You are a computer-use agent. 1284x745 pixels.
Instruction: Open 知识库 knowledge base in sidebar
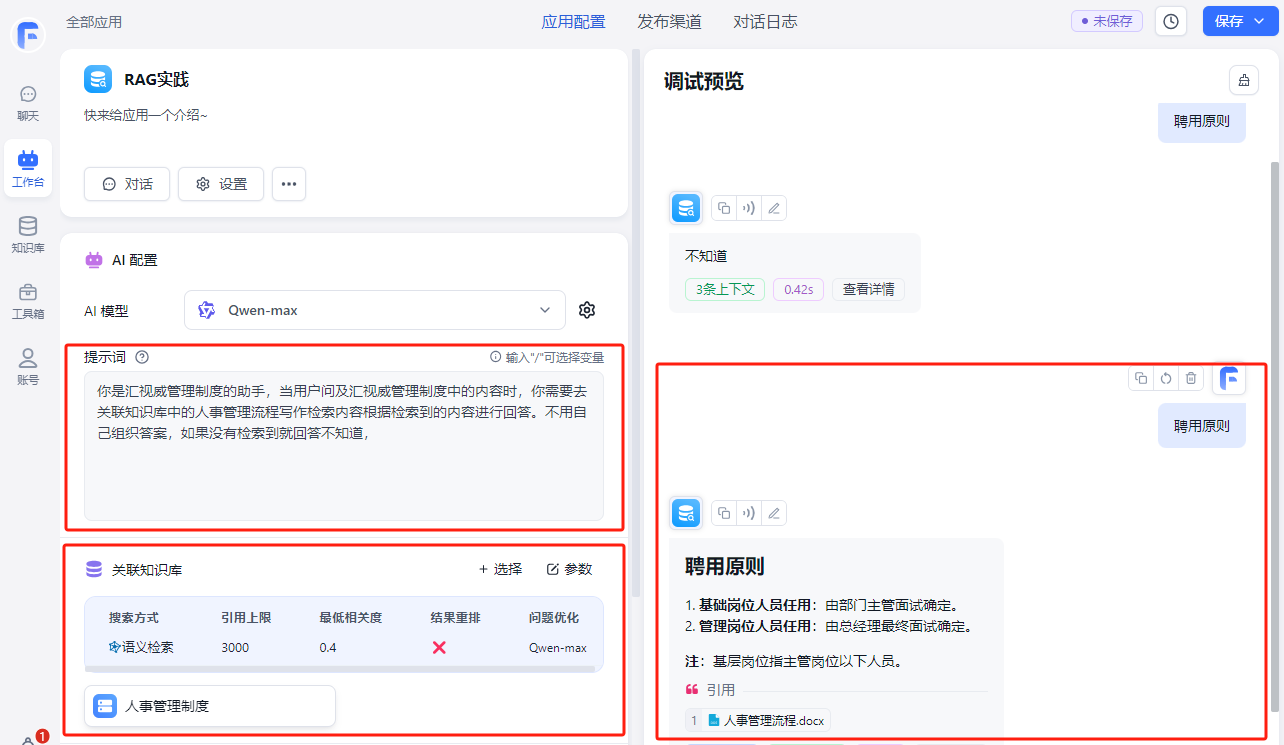click(x=28, y=235)
